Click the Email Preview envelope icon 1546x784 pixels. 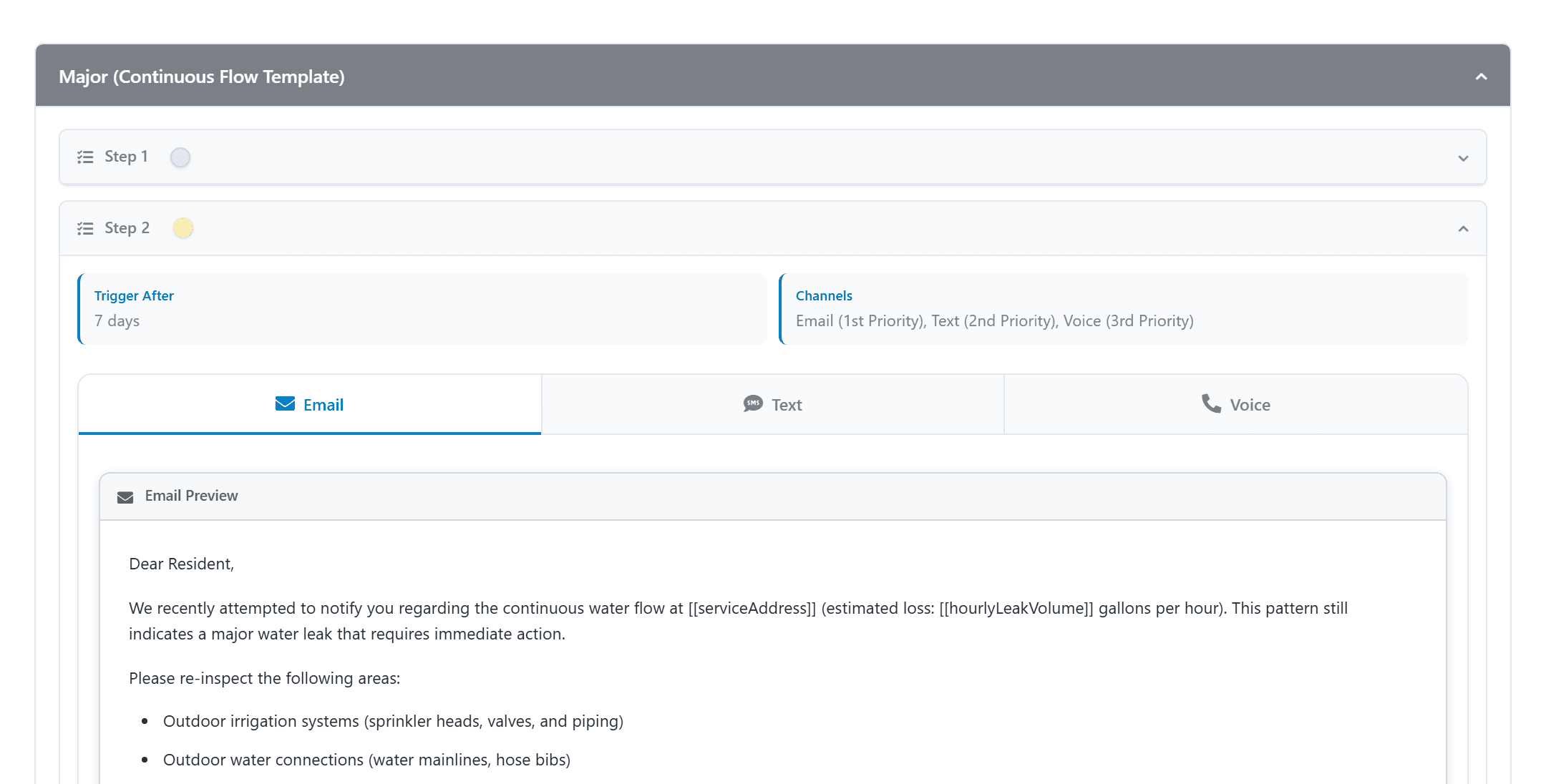pyautogui.click(x=125, y=497)
